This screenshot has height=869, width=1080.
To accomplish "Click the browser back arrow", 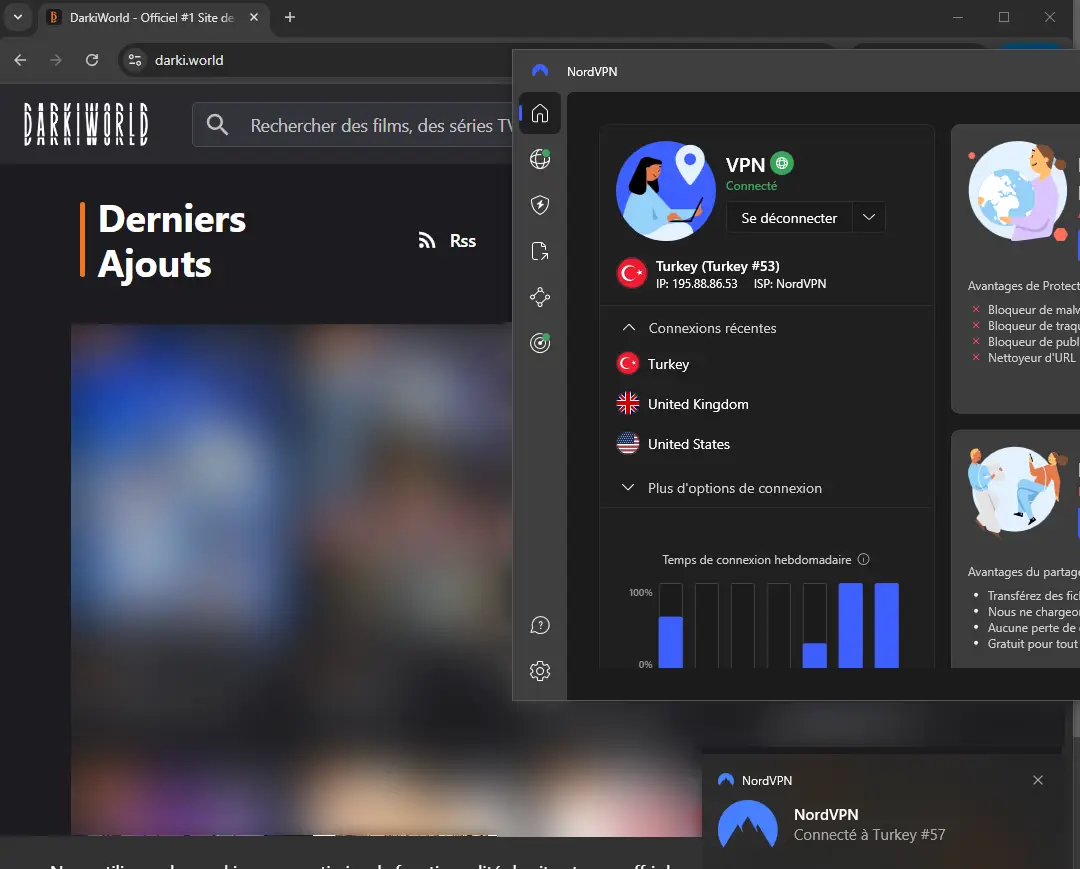I will coord(20,60).
